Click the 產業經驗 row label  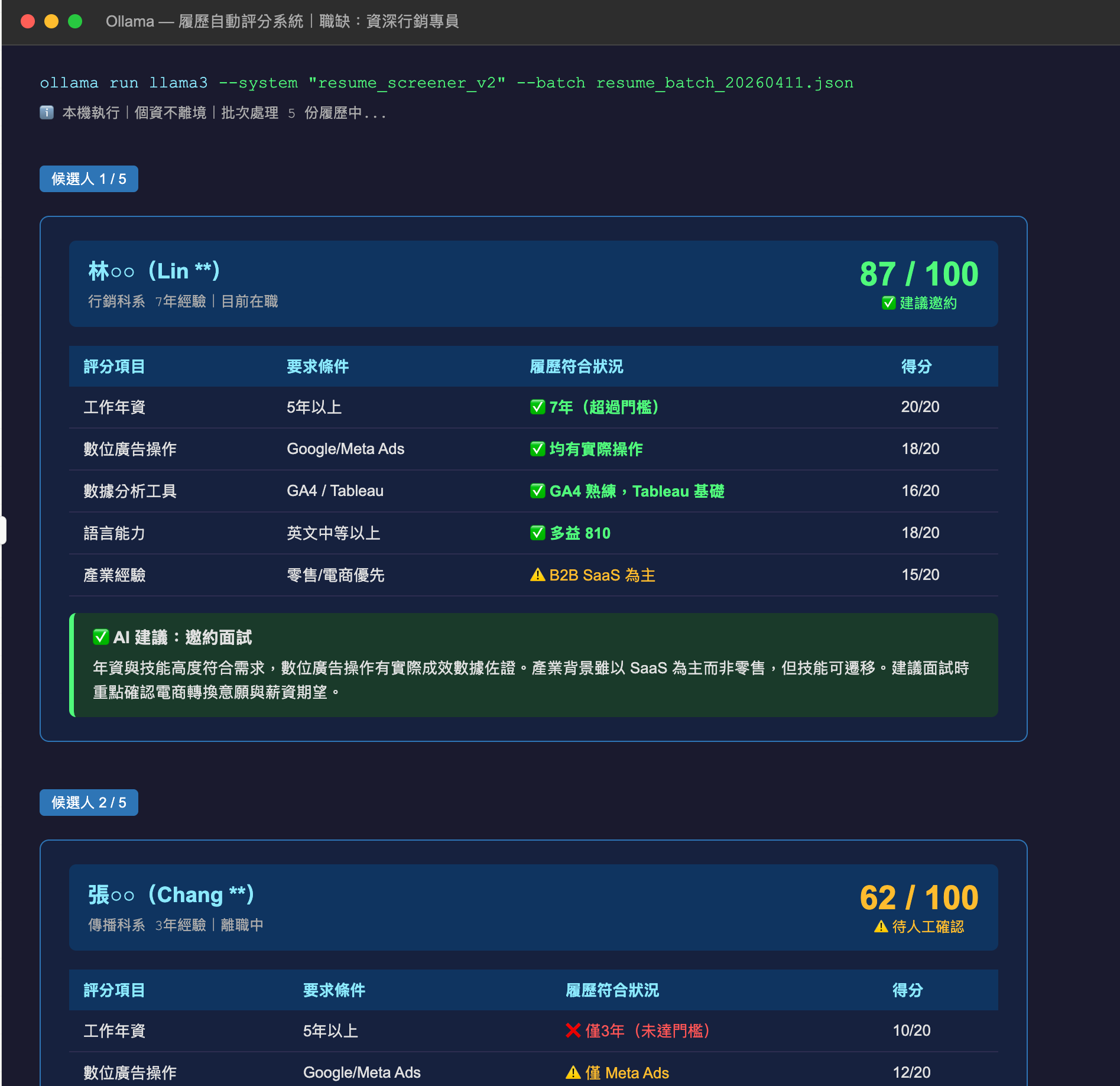click(x=114, y=575)
